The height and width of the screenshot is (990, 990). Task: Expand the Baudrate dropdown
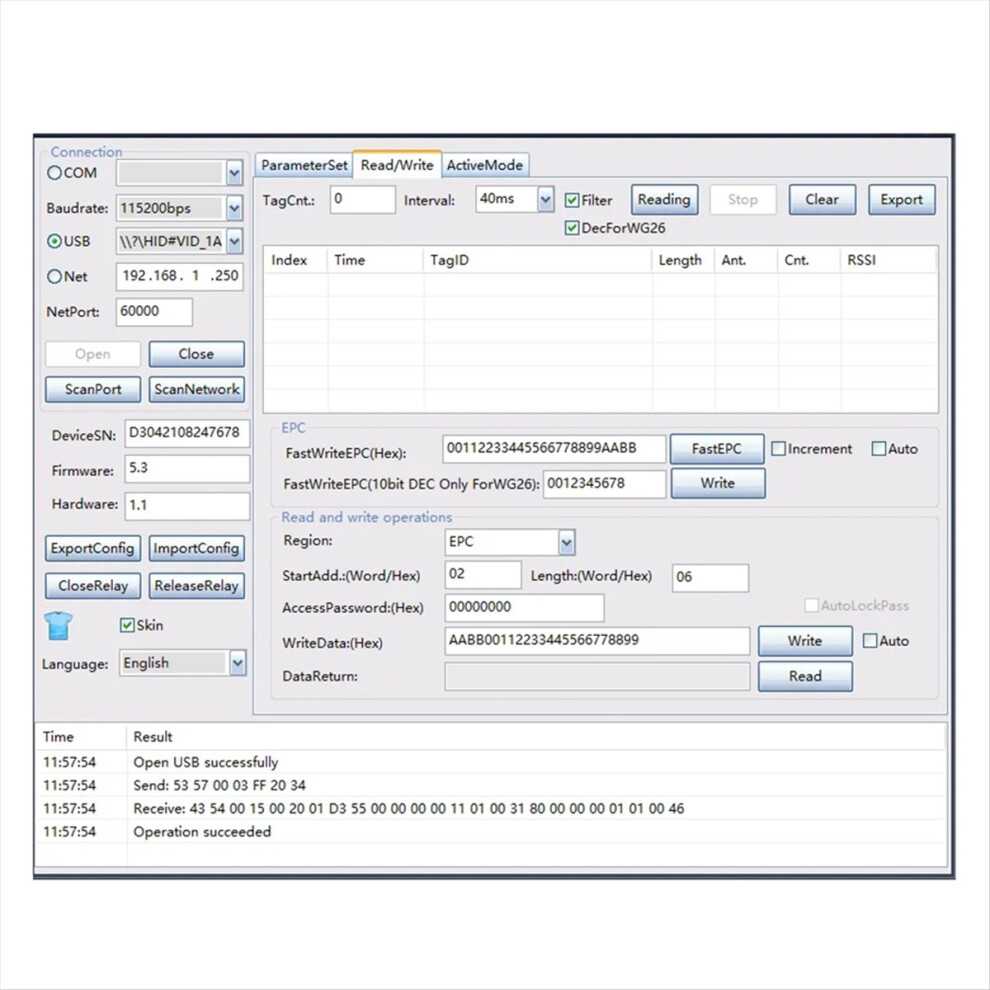point(234,208)
